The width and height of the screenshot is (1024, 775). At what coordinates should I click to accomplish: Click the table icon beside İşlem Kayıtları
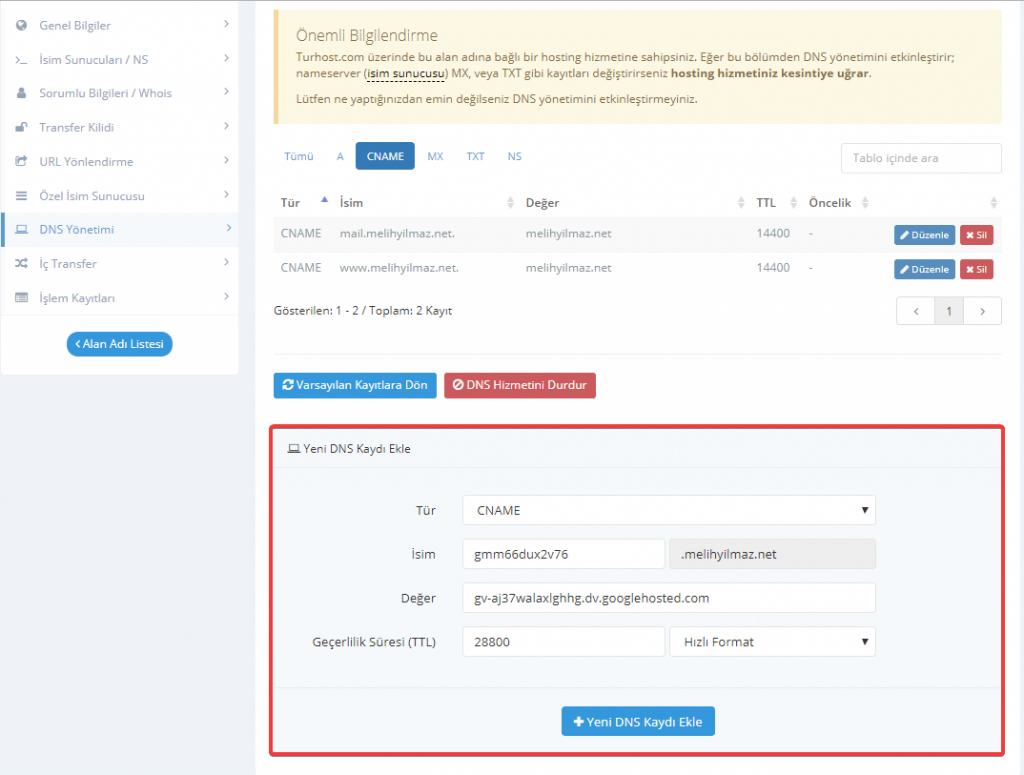coord(21,297)
